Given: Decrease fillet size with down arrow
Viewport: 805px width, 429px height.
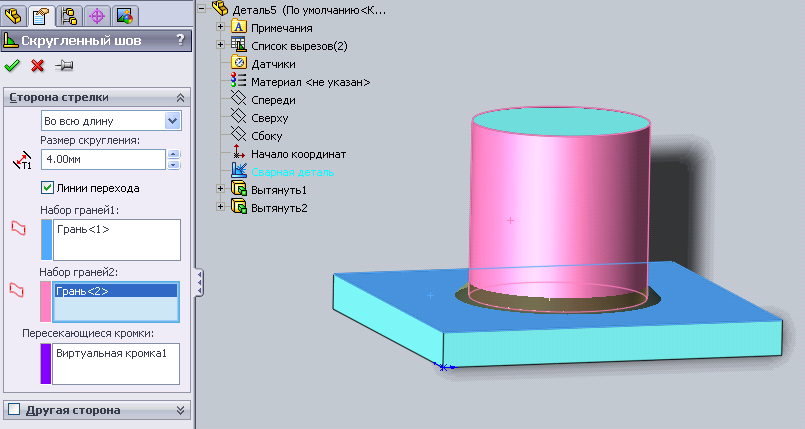Looking at the screenshot, I should tap(174, 165).
